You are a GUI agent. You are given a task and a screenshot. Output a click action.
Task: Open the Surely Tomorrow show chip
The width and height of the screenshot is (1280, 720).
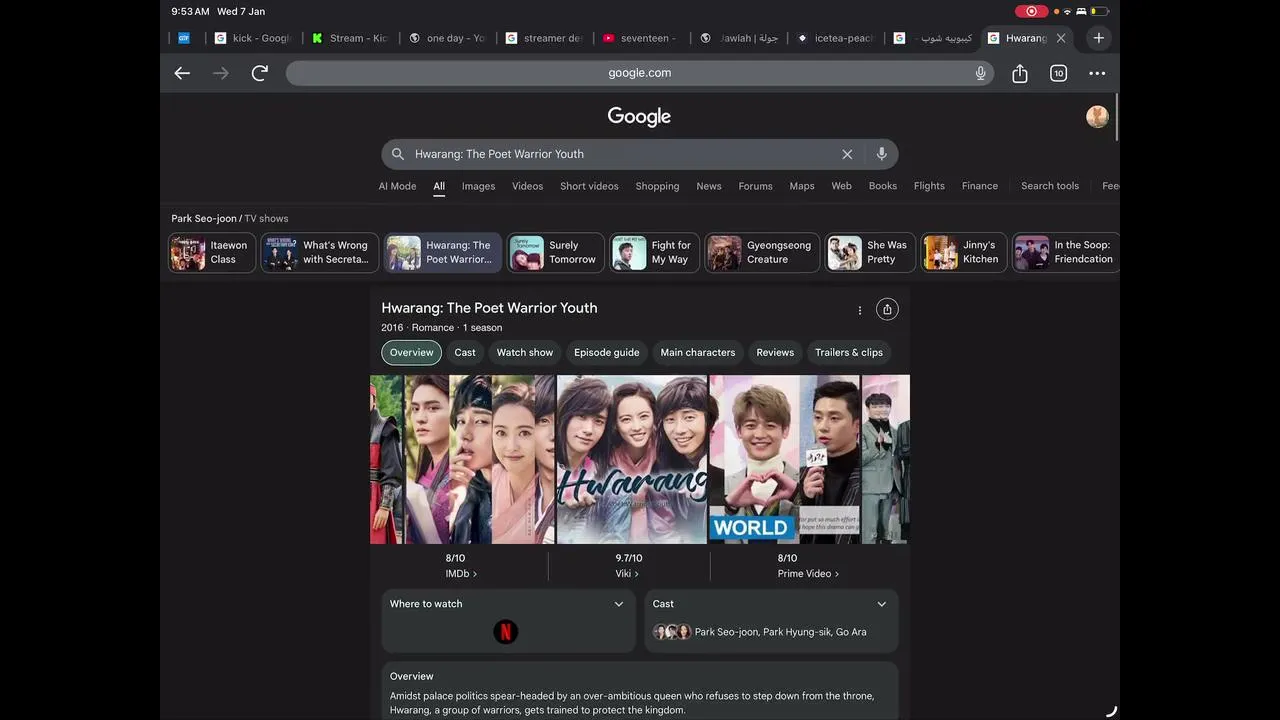(x=556, y=253)
